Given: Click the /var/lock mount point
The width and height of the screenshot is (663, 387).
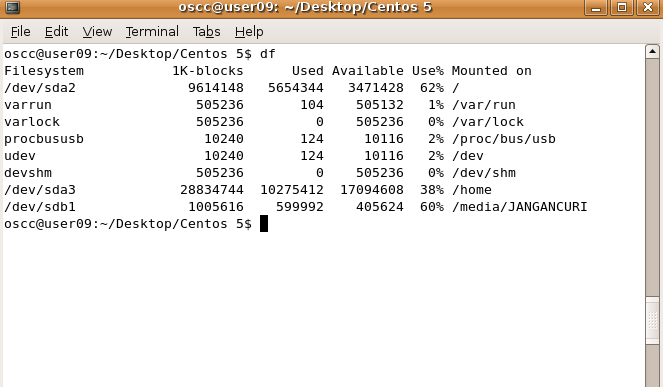Looking at the screenshot, I should [488, 122].
